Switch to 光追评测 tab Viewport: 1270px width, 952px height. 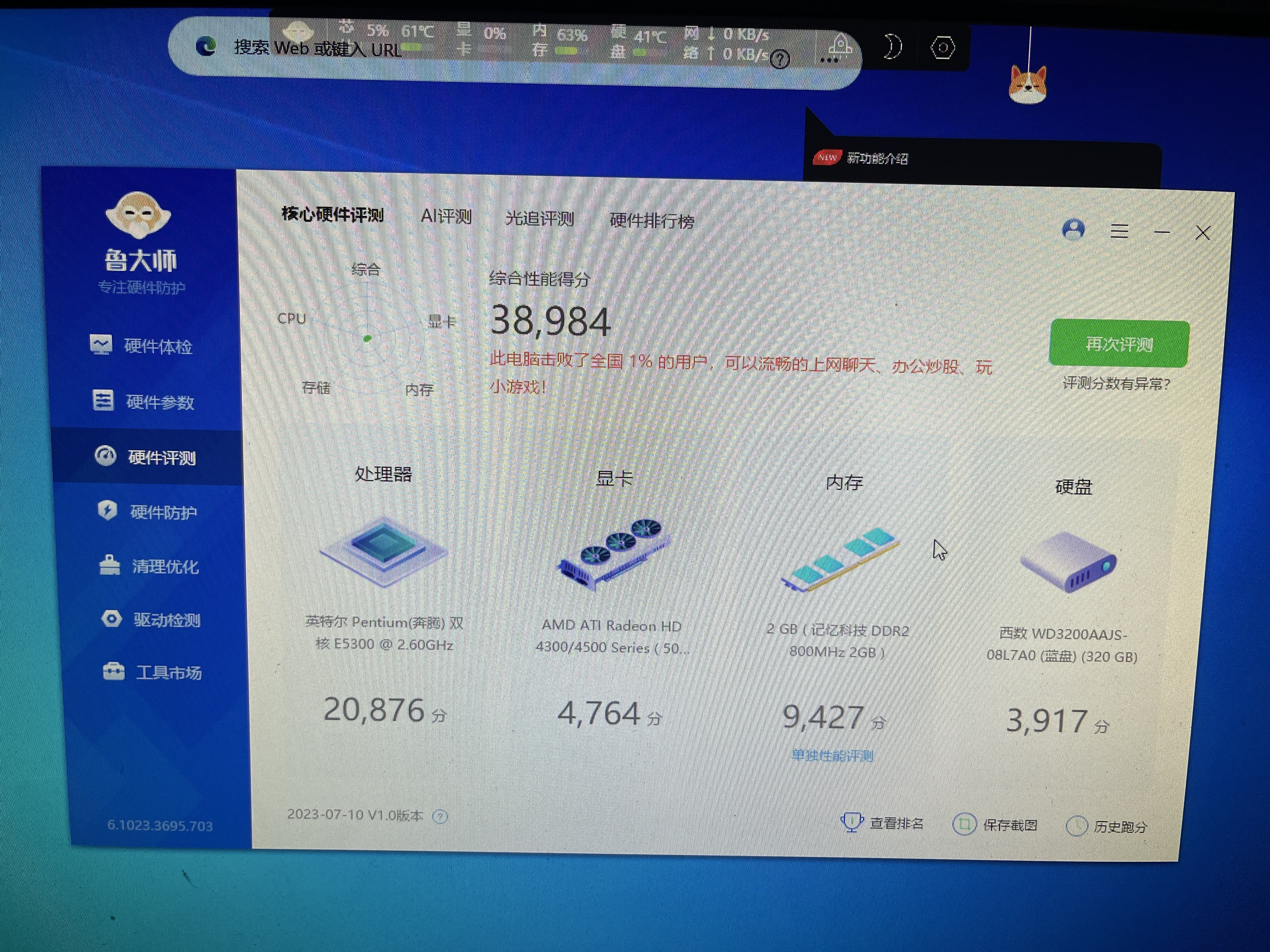click(x=539, y=218)
